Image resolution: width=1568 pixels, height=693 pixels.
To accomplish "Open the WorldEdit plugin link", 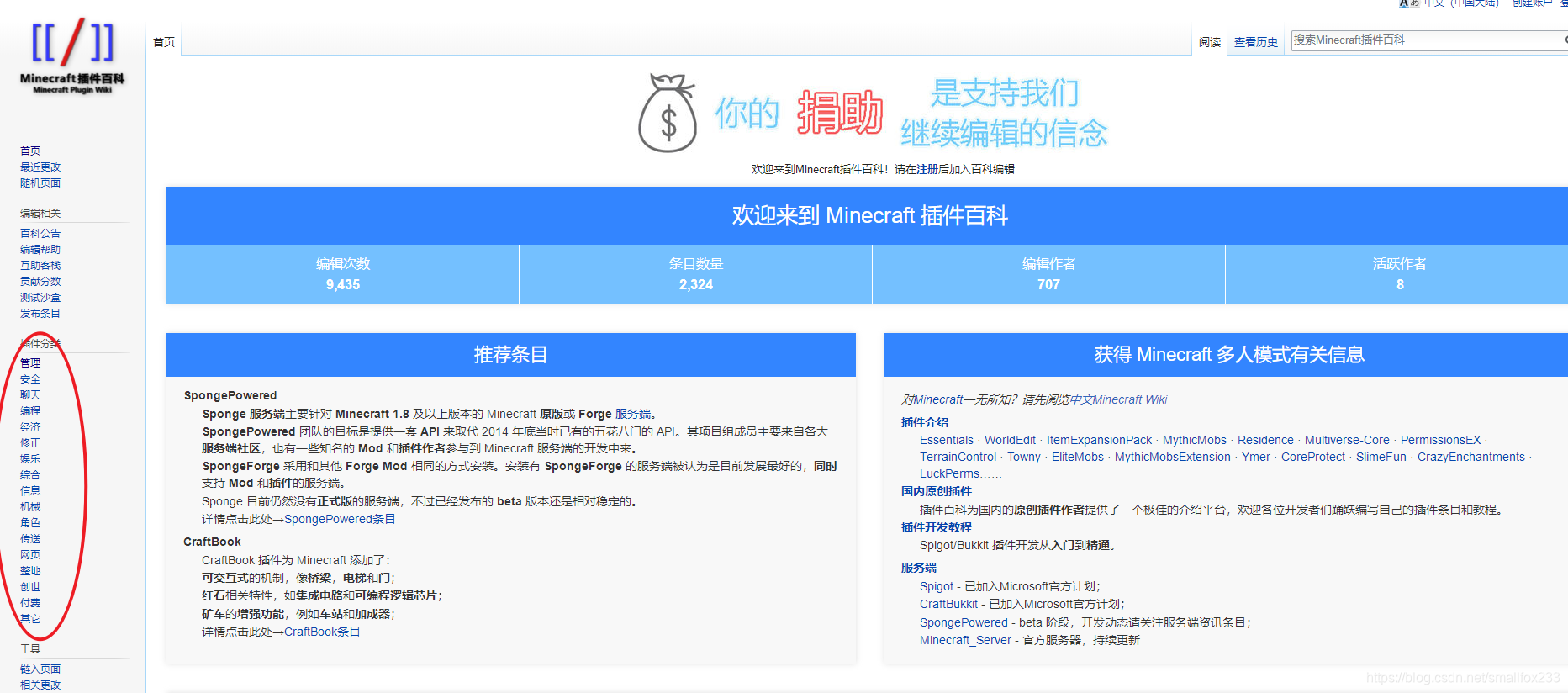I will point(1010,440).
